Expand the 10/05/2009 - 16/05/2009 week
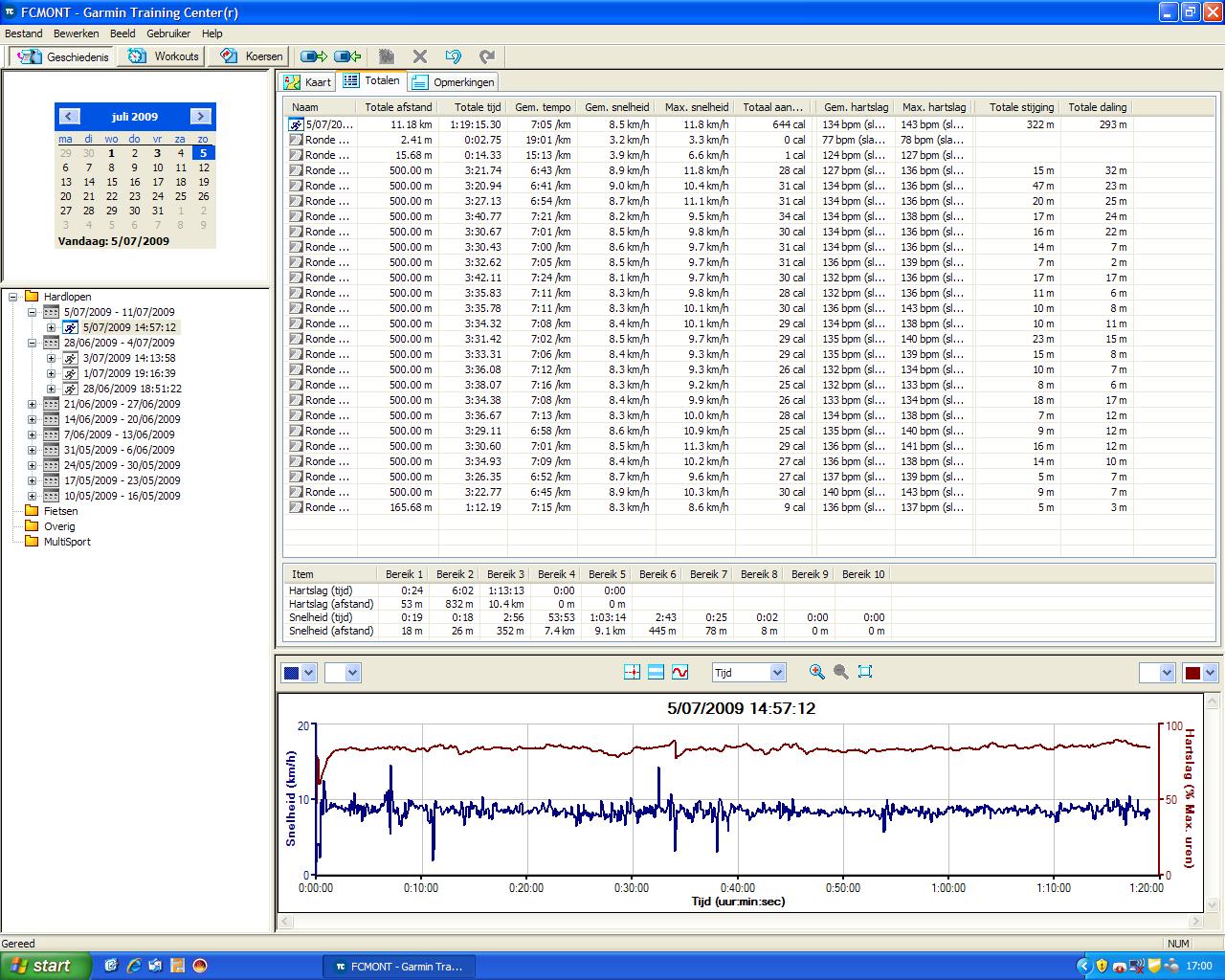Screen dimensions: 1225x980 32,496
